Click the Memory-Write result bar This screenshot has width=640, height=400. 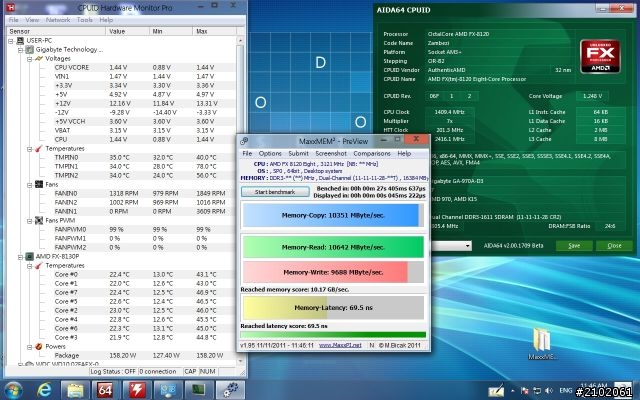(x=333, y=272)
